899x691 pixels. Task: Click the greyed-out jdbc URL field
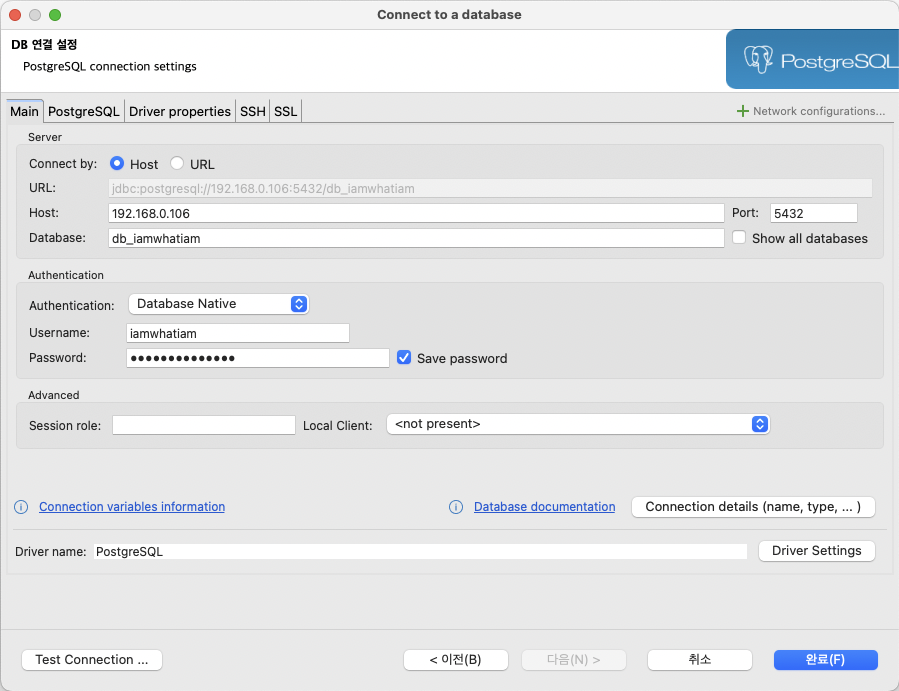coord(490,188)
